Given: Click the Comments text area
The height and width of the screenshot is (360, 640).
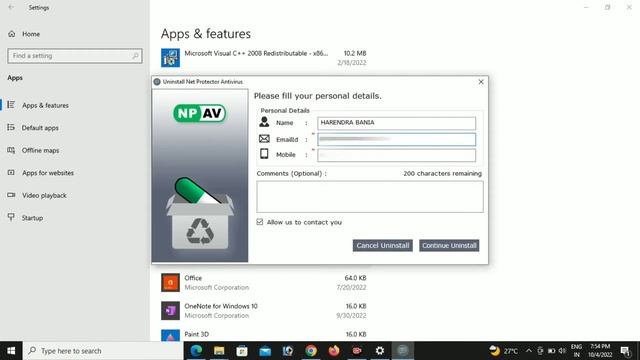Looking at the screenshot, I should point(370,196).
